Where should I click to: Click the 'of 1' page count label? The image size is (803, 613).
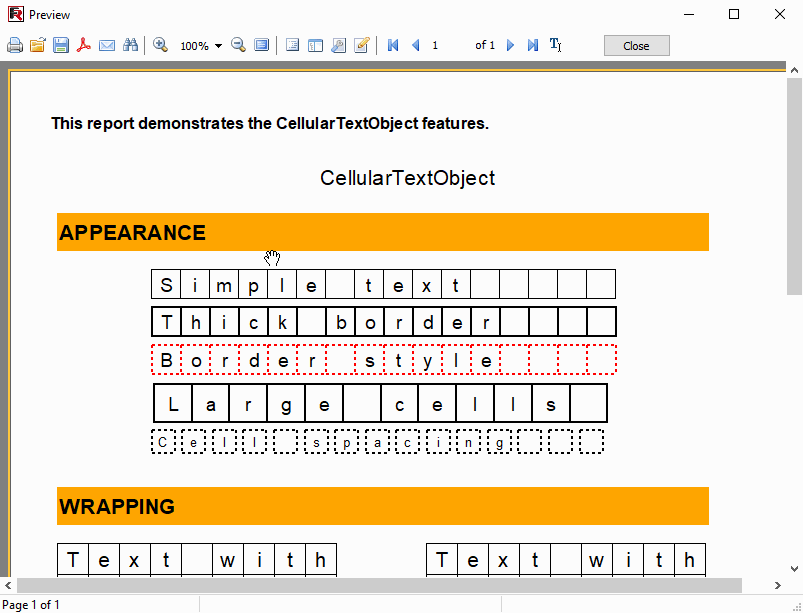(x=485, y=46)
